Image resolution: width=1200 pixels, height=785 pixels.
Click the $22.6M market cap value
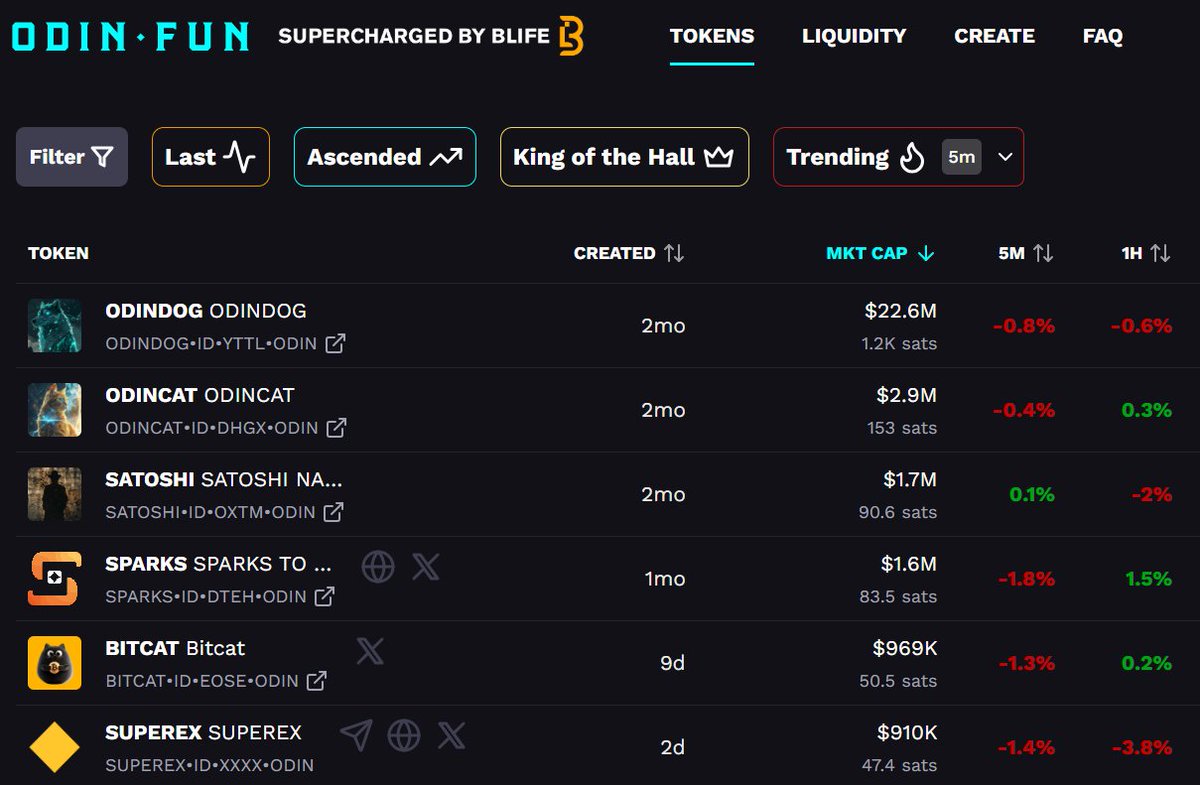[x=900, y=311]
